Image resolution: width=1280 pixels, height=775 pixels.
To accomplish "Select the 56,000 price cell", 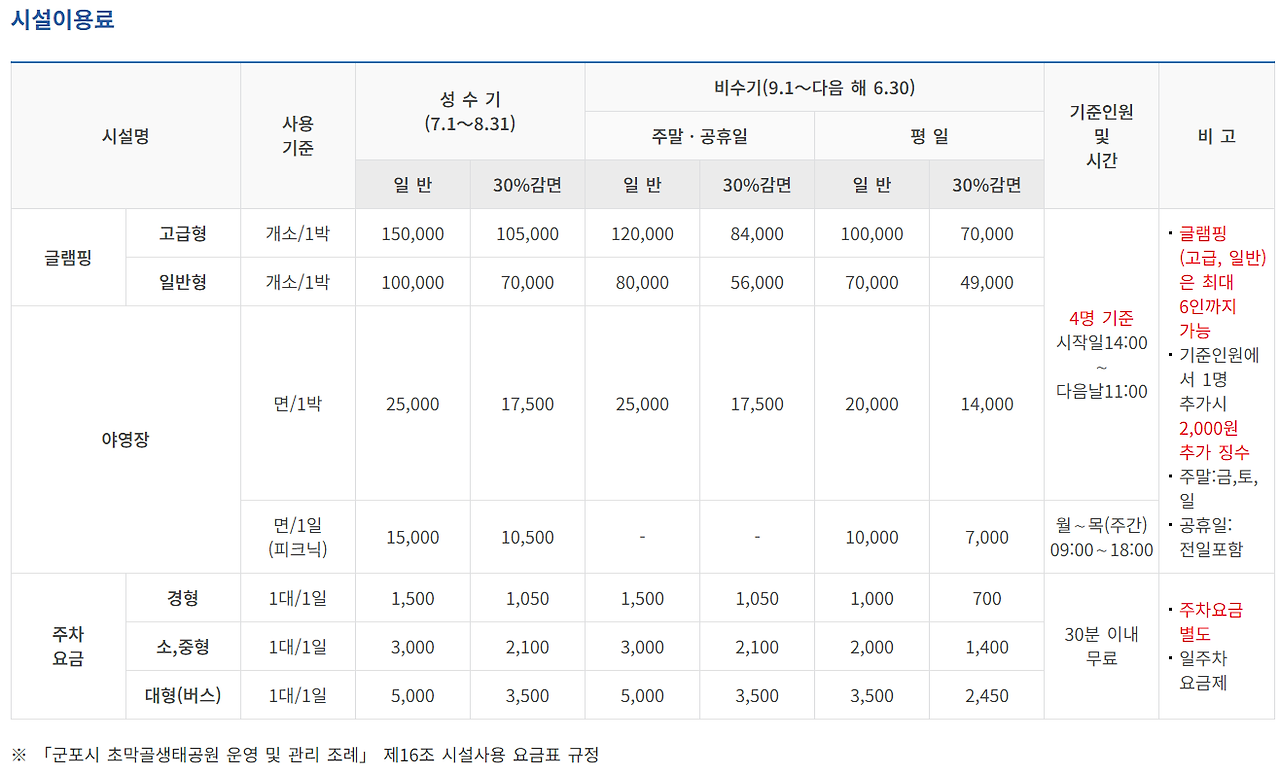I will 757,282.
